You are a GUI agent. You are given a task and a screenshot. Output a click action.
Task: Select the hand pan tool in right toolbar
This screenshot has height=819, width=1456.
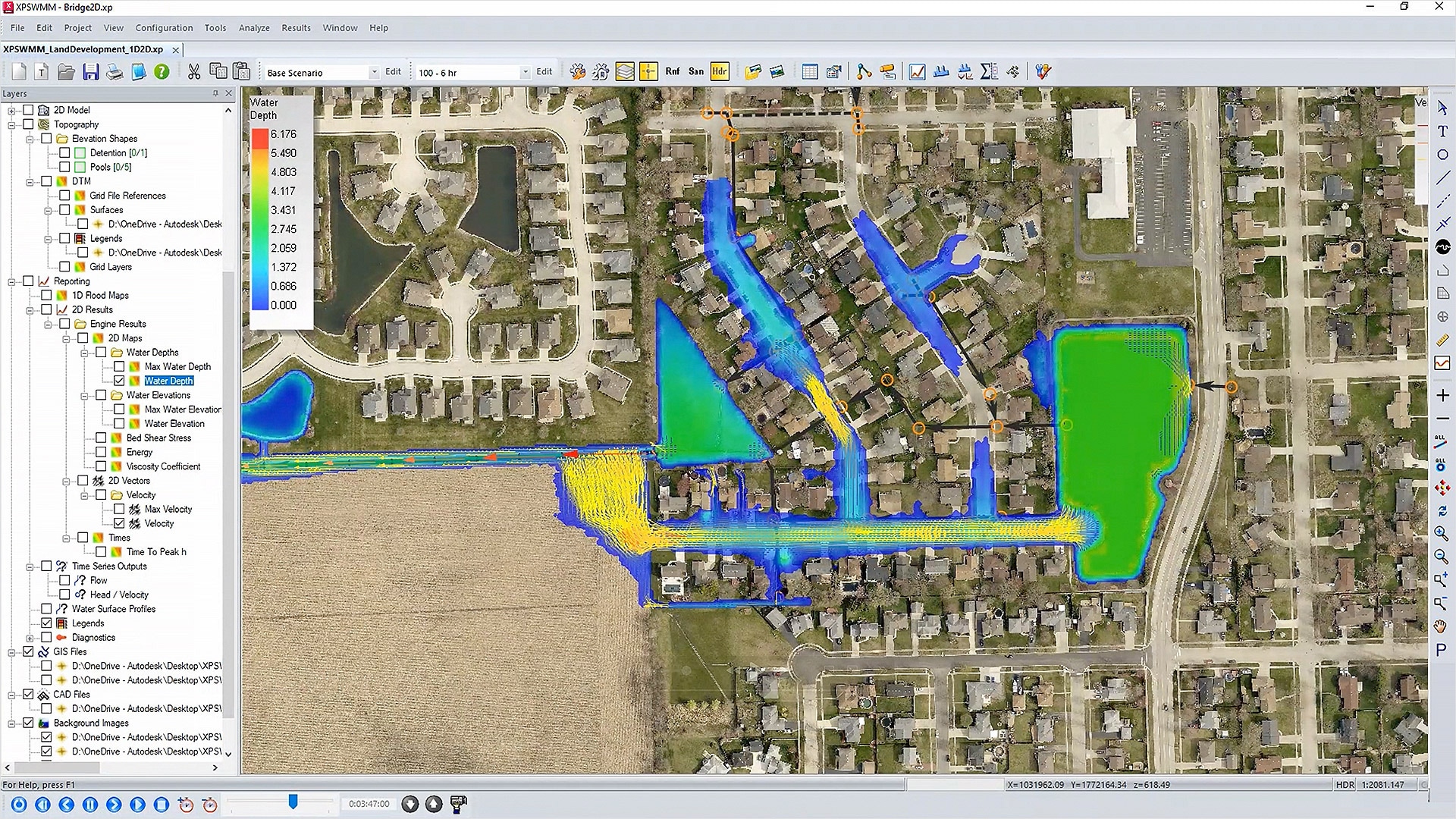tap(1442, 626)
